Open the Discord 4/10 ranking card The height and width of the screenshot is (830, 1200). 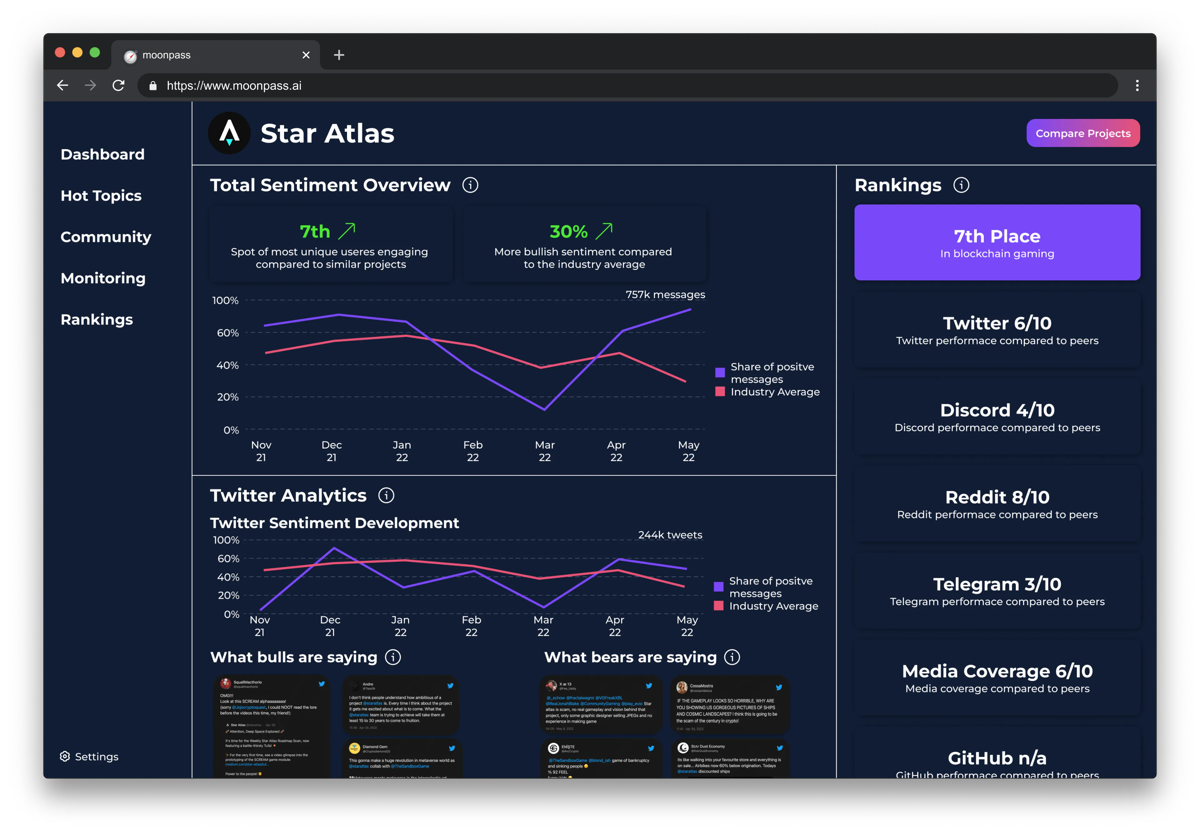tap(997, 417)
